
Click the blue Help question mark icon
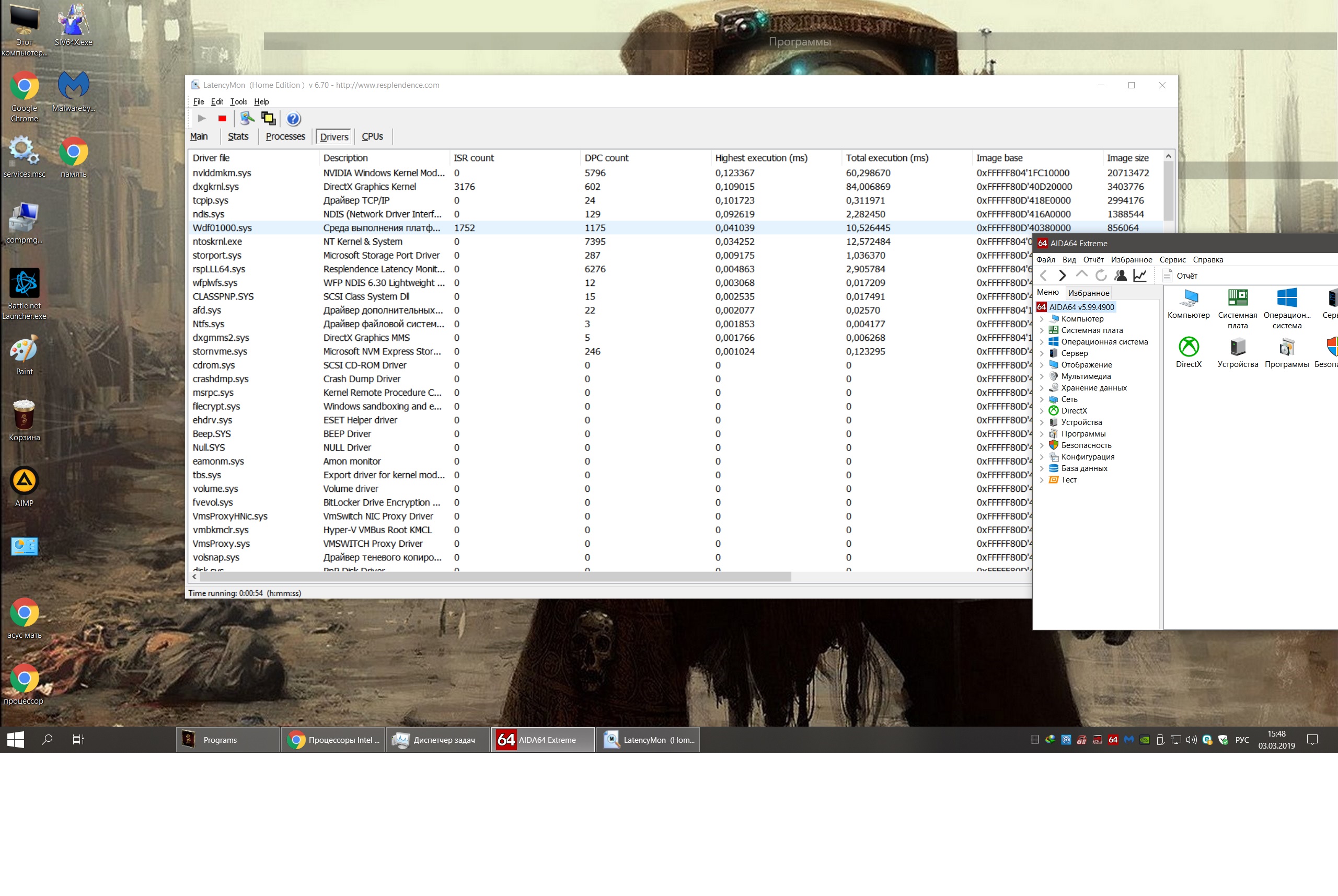(x=293, y=119)
